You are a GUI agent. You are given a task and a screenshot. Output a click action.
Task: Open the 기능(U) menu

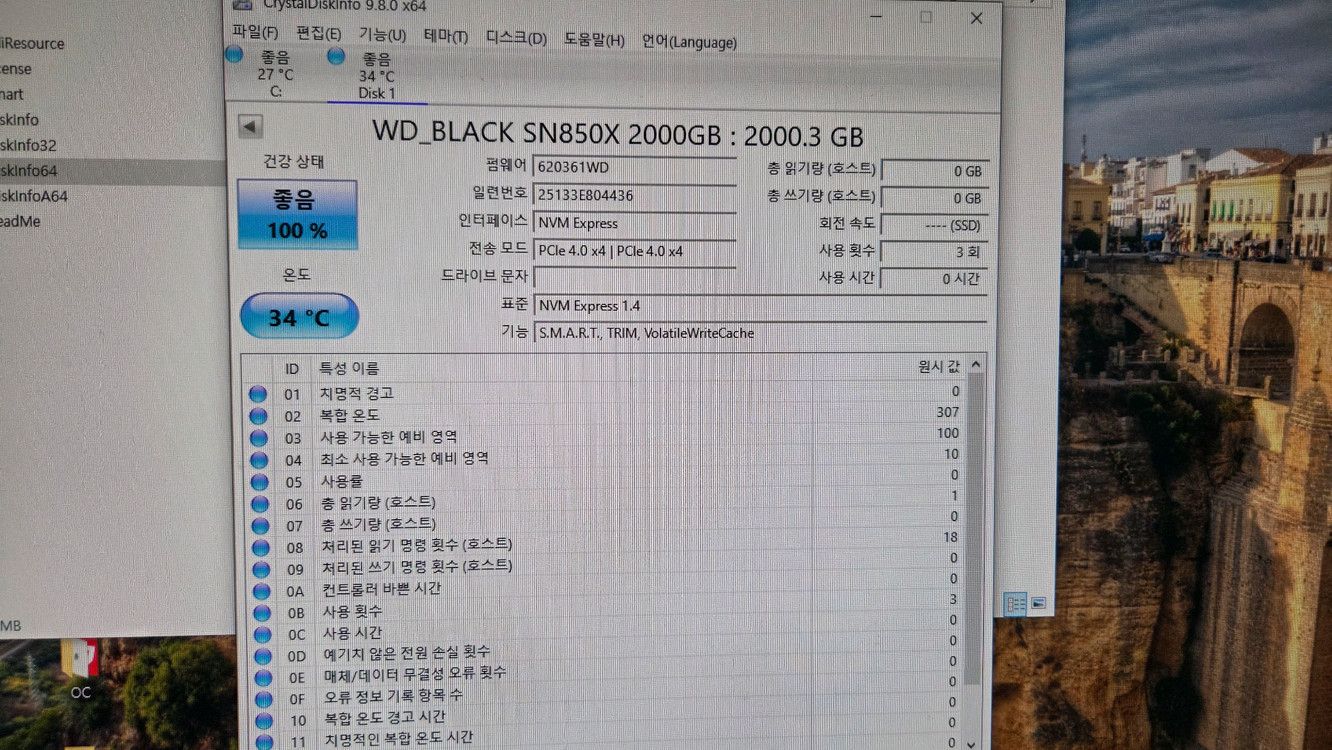pos(382,35)
